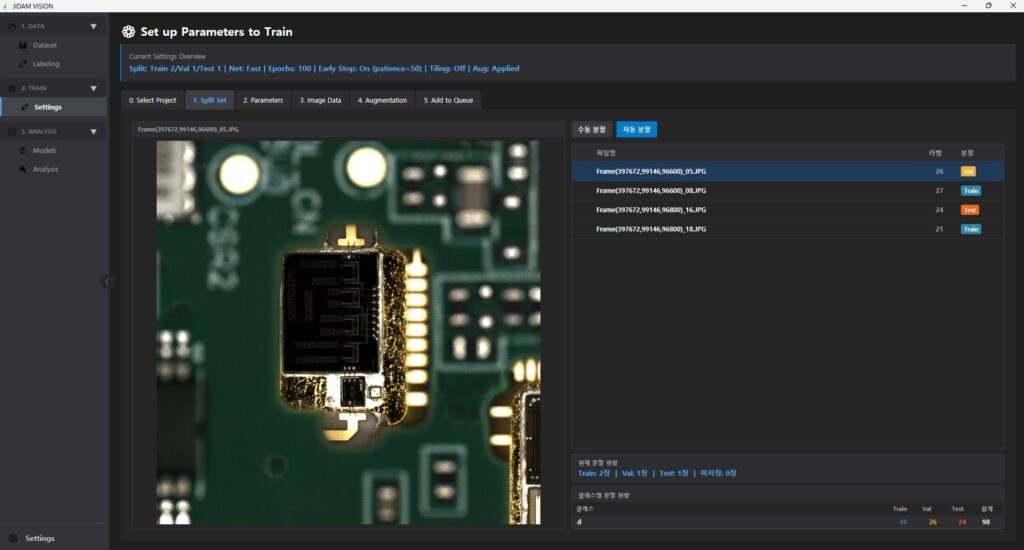This screenshot has width=1024, height=550.
Task: Click the Train Settings wrench icon
Action: 24,107
